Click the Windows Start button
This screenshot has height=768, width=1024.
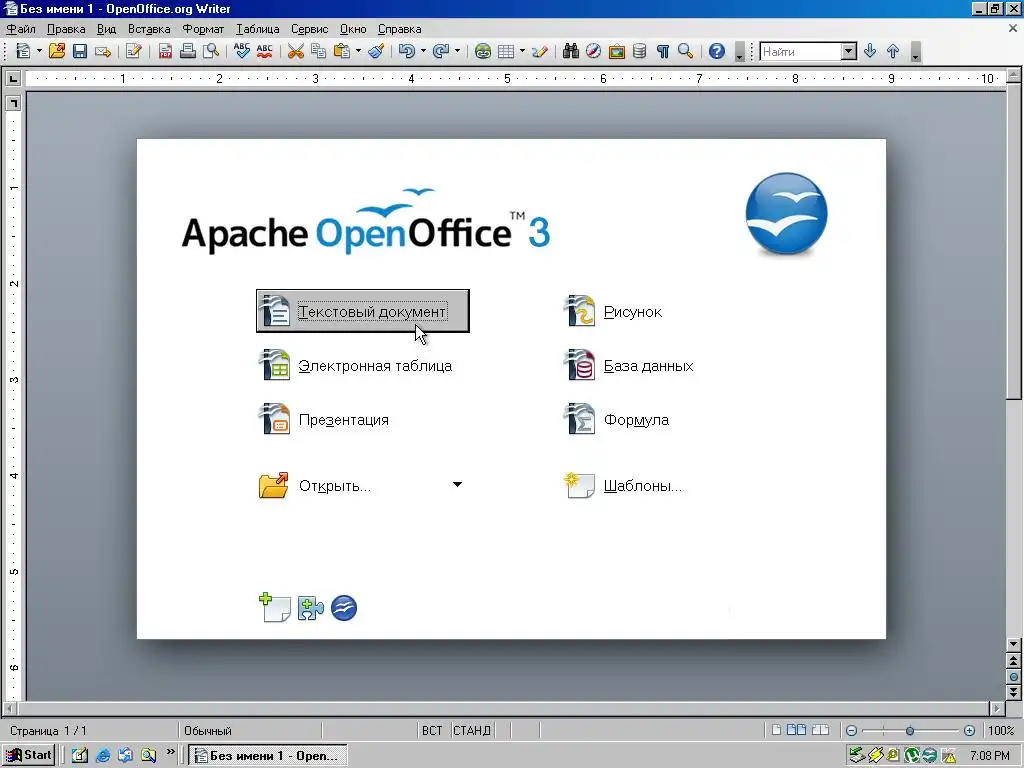(x=28, y=755)
